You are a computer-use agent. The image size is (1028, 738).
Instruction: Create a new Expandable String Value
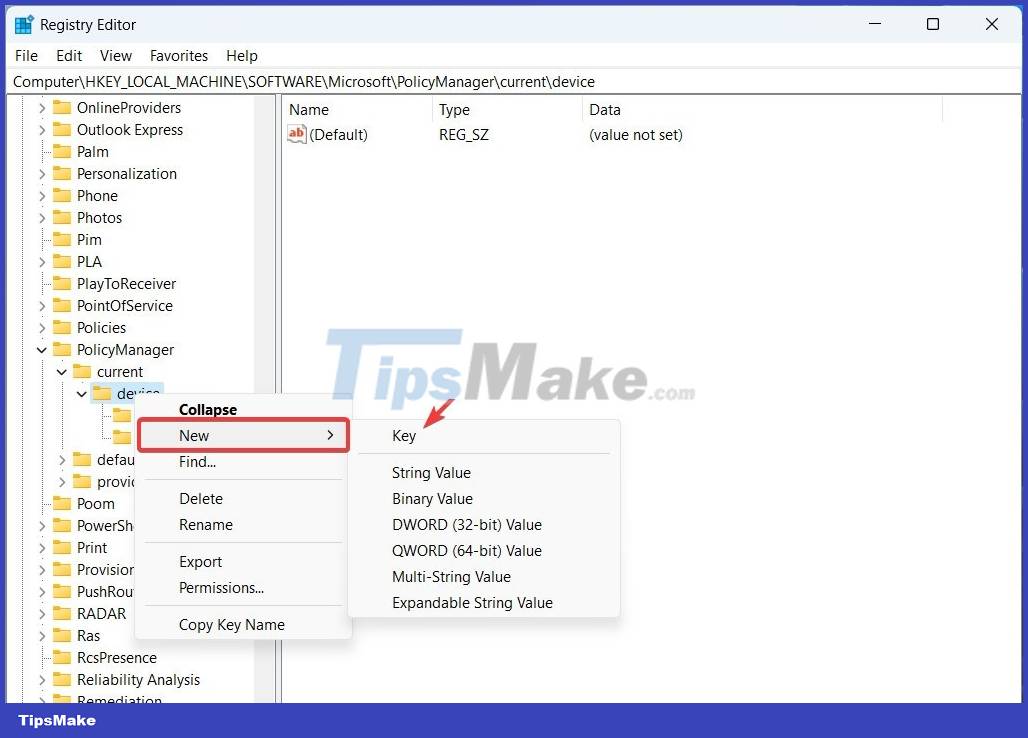(x=484, y=603)
